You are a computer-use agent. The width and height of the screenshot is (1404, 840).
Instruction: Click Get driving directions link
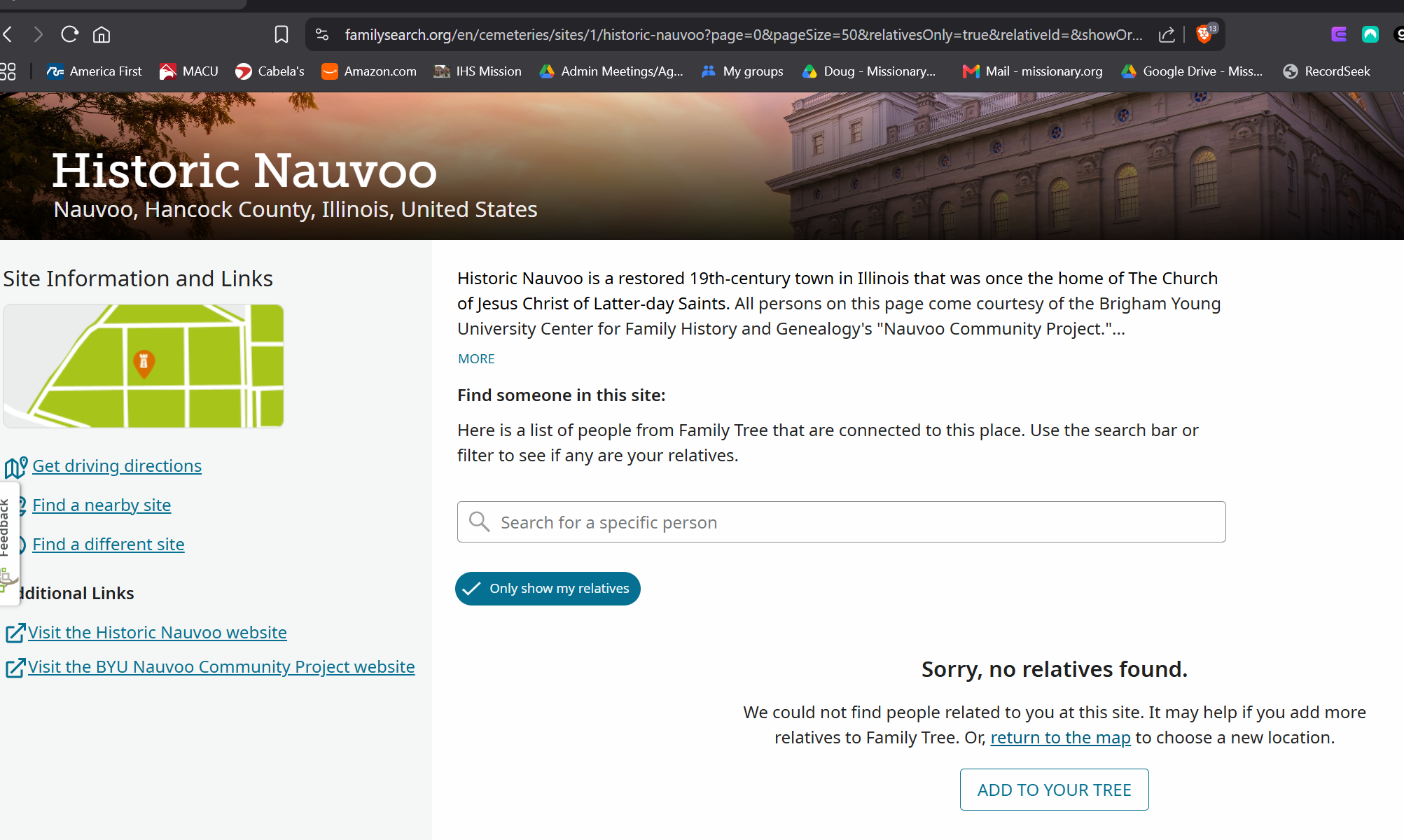point(117,466)
